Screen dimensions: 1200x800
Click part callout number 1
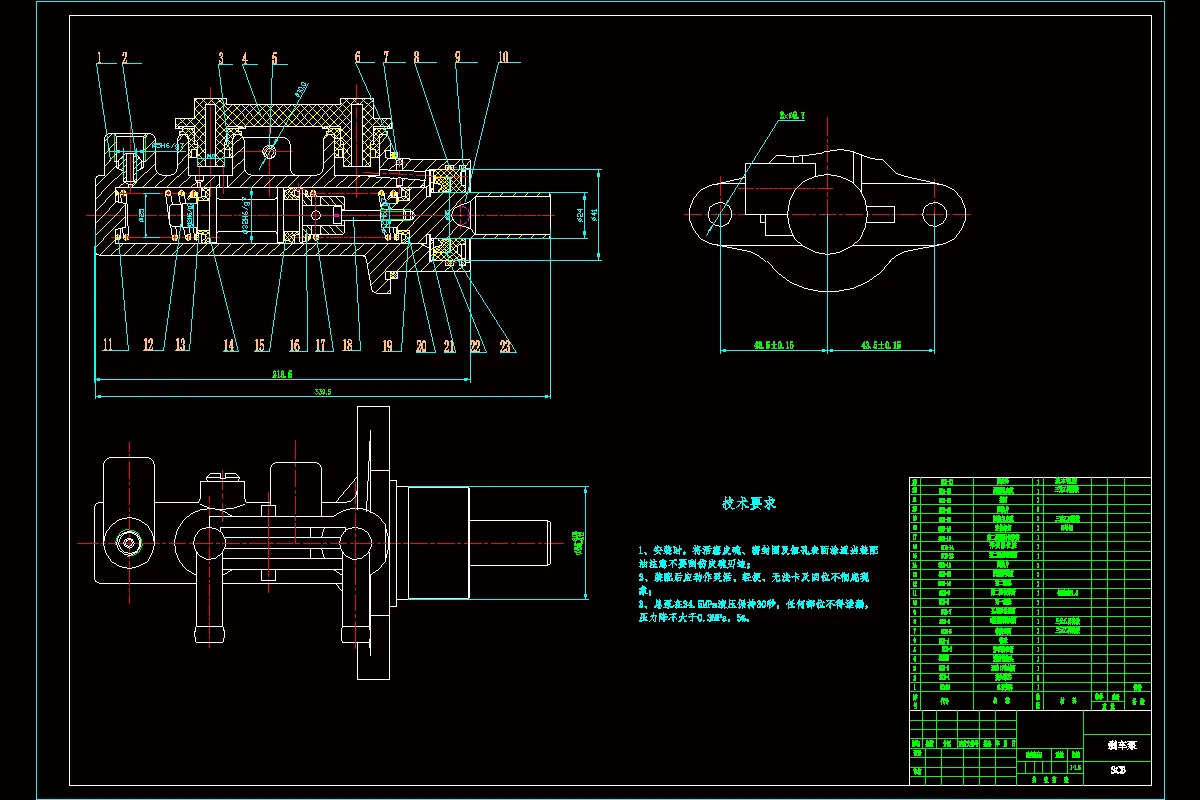click(x=100, y=58)
